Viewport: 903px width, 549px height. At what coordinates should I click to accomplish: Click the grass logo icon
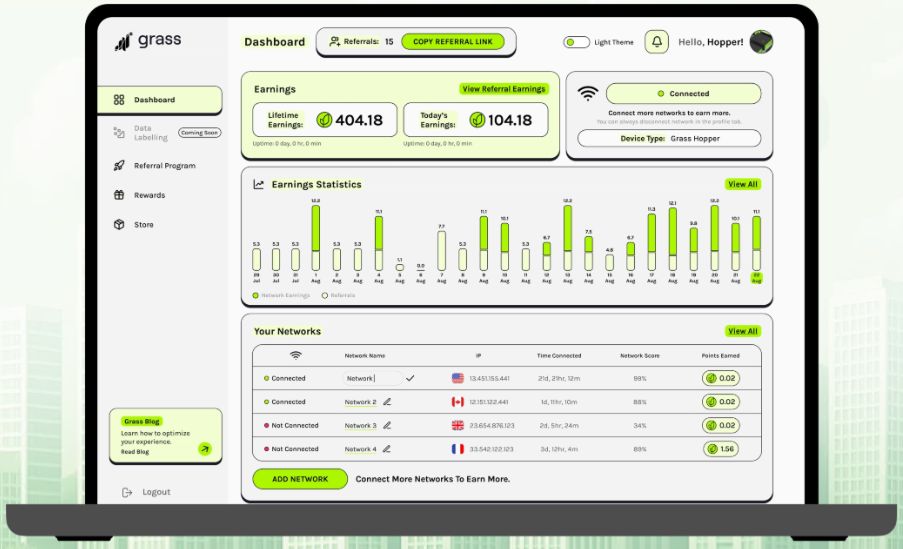pos(123,41)
